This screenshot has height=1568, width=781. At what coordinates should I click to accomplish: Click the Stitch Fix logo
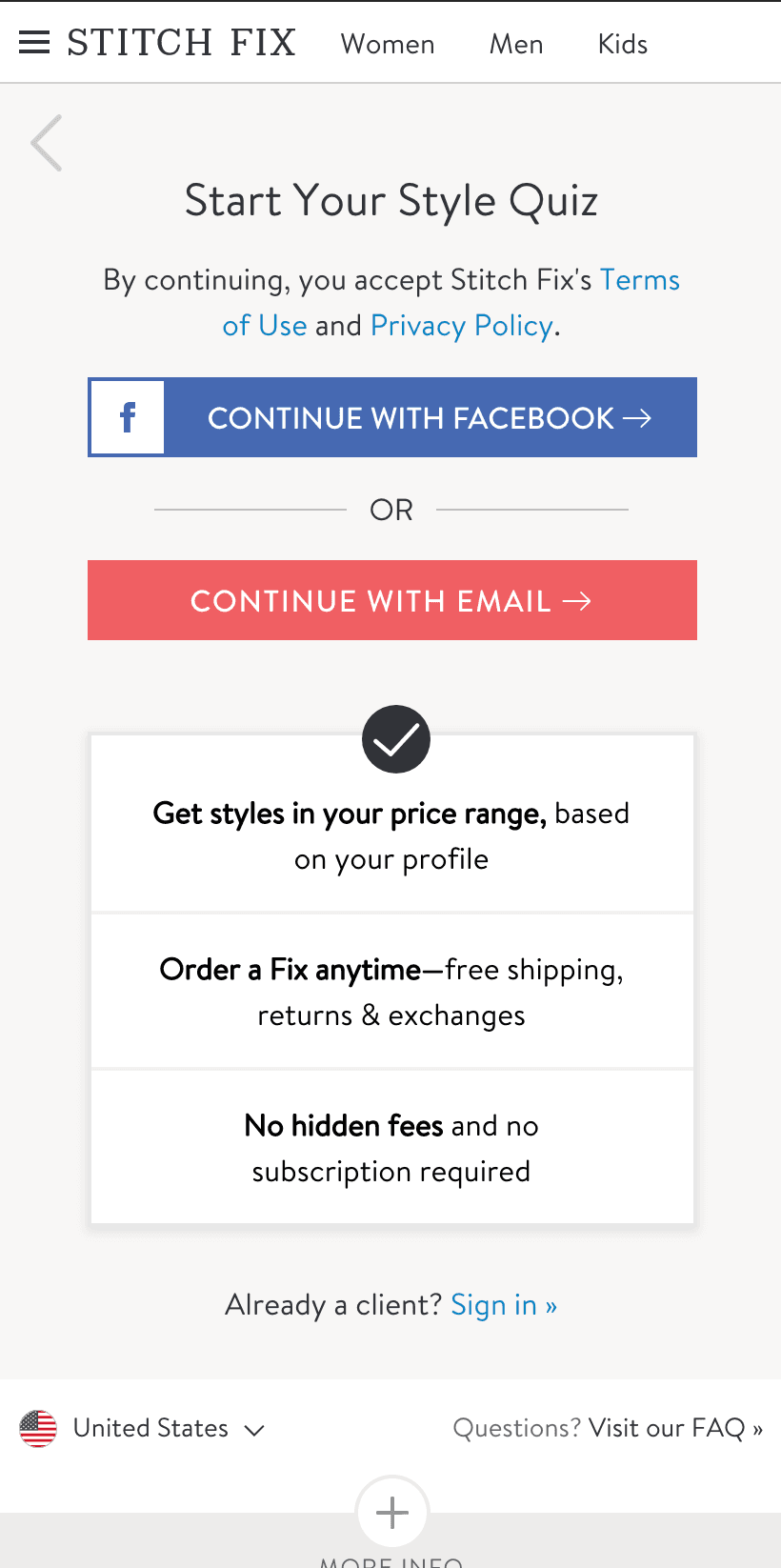tap(181, 43)
